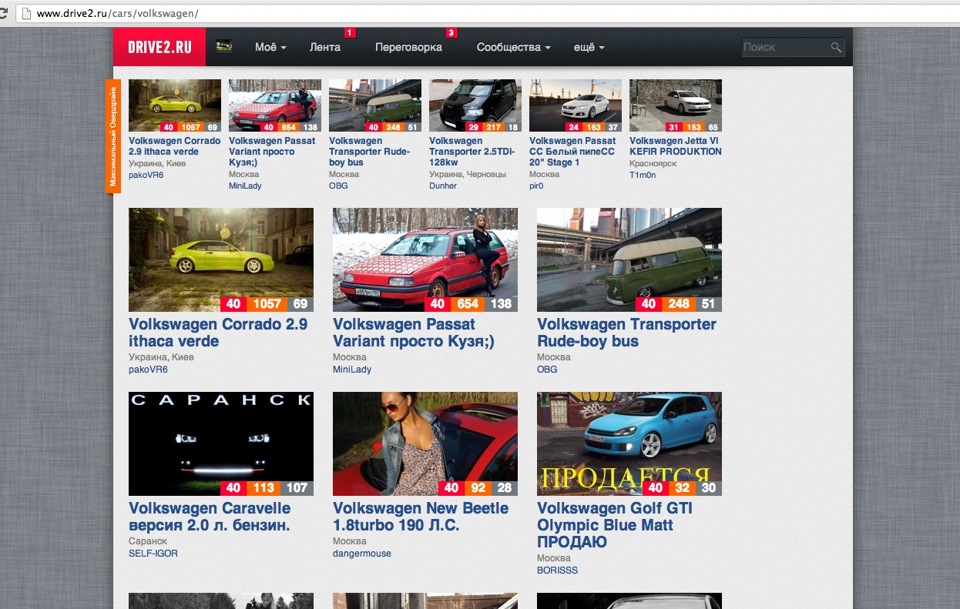Click title Volkswagen New Beetle 1.8turbo 190 Л.С.
The height and width of the screenshot is (609, 960).
tap(421, 517)
